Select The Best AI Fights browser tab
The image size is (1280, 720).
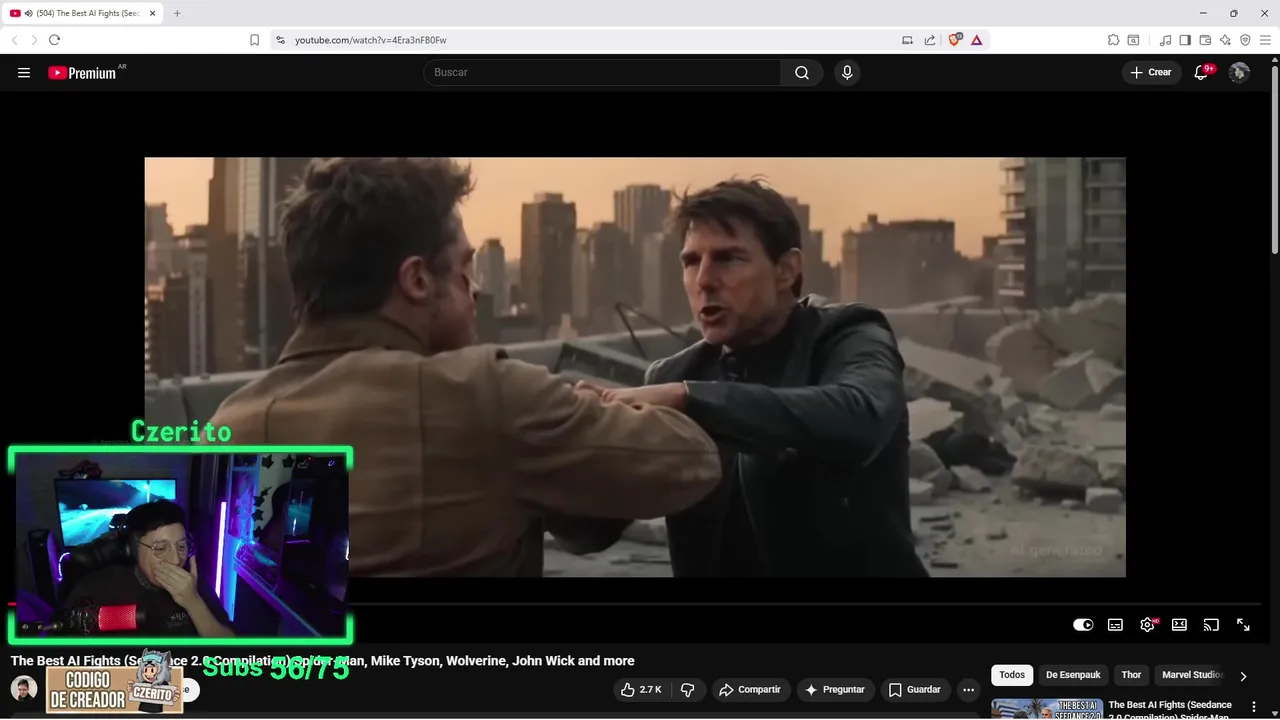tap(83, 13)
